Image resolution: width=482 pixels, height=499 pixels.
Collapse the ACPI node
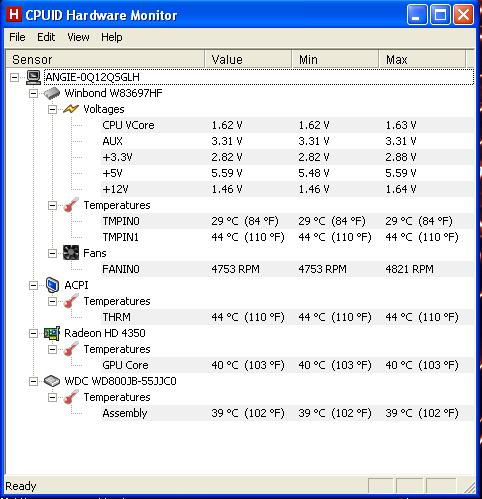(33, 285)
